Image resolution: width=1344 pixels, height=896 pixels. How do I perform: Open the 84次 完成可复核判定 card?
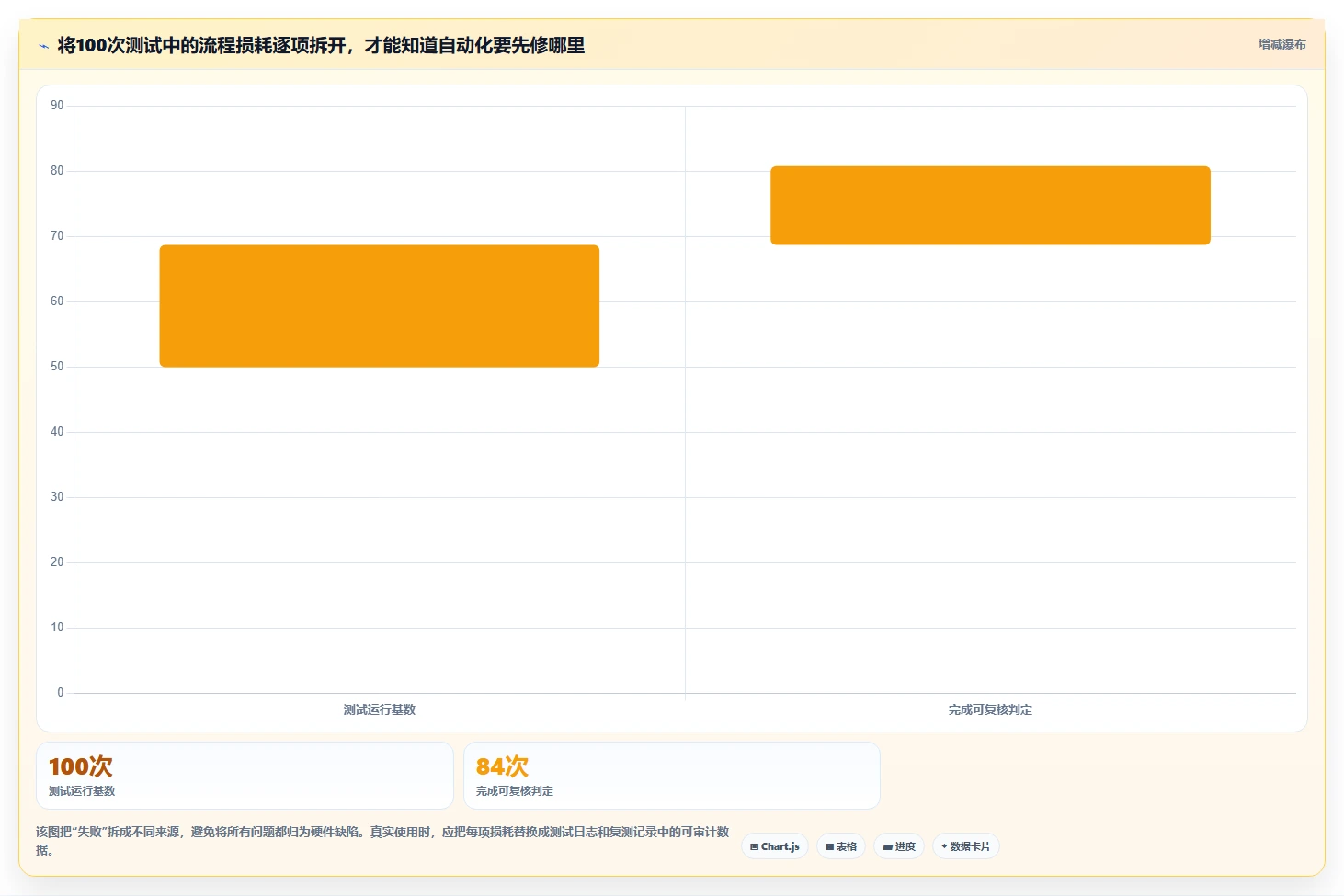point(672,776)
